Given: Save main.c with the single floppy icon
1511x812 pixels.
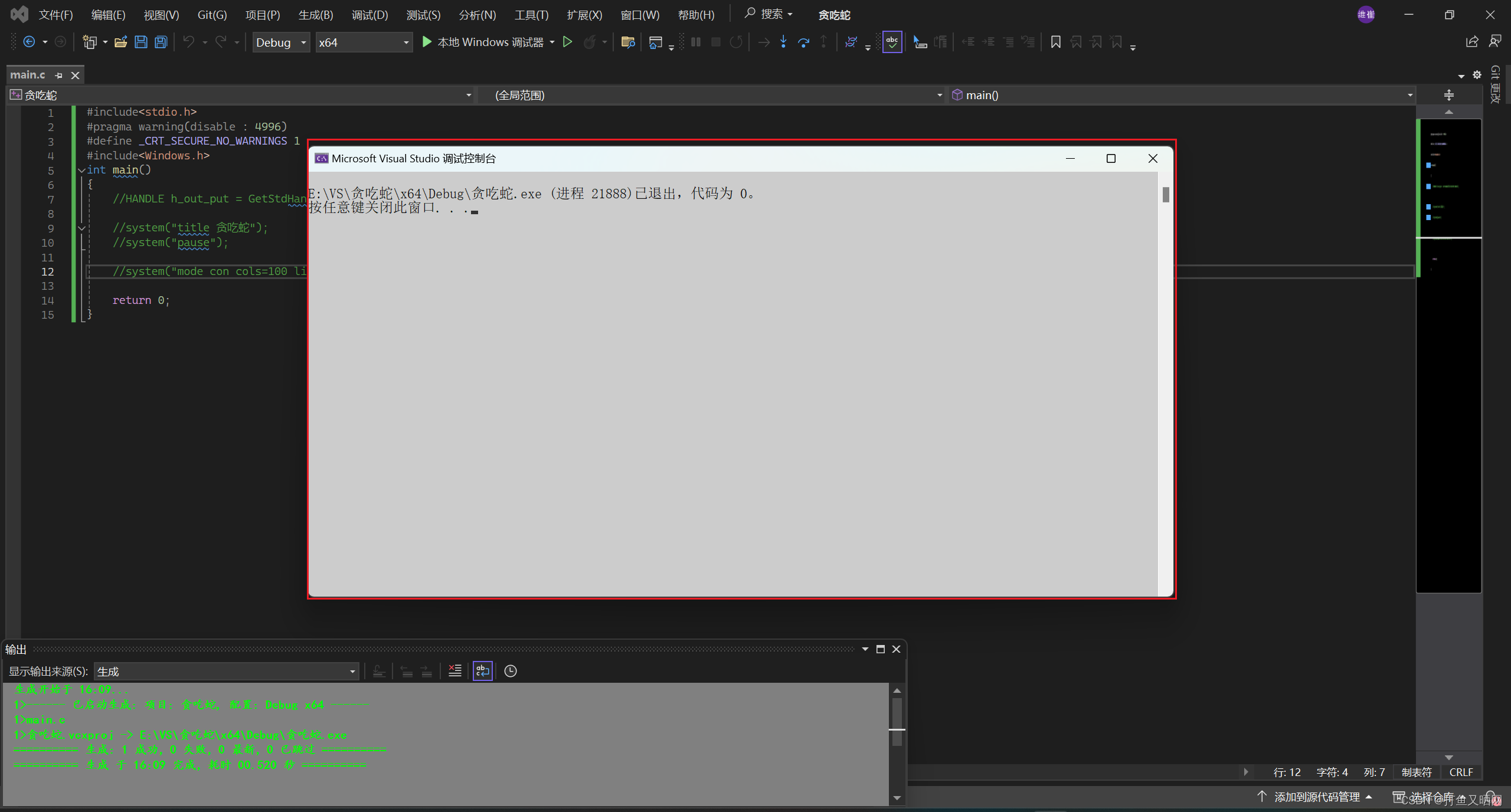Looking at the screenshot, I should 140,42.
